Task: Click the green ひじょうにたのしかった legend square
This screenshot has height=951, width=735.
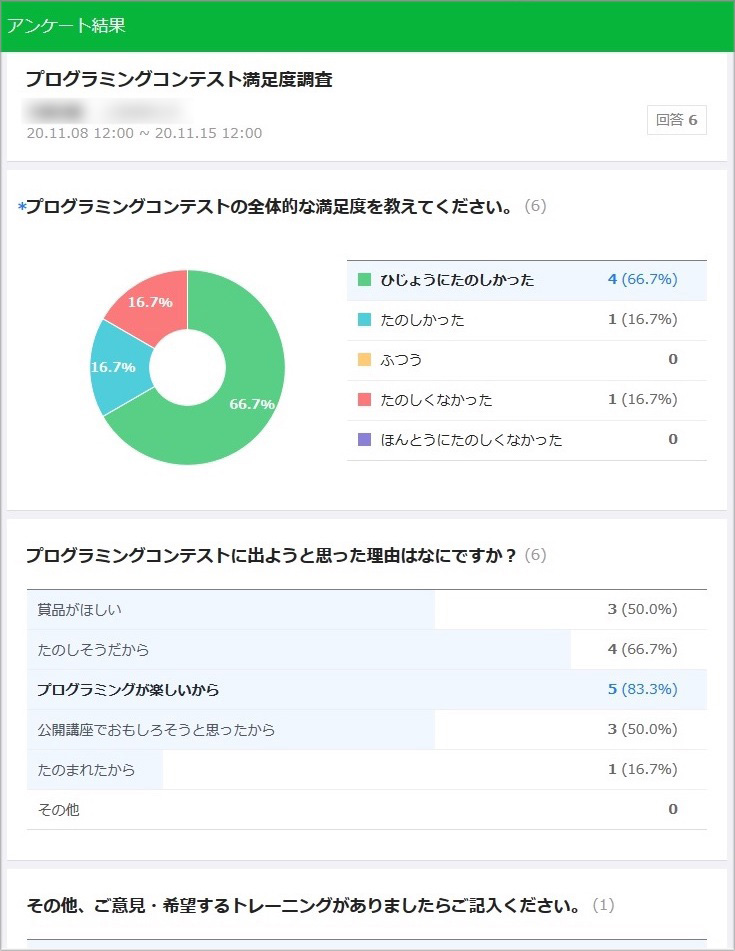Action: point(364,280)
